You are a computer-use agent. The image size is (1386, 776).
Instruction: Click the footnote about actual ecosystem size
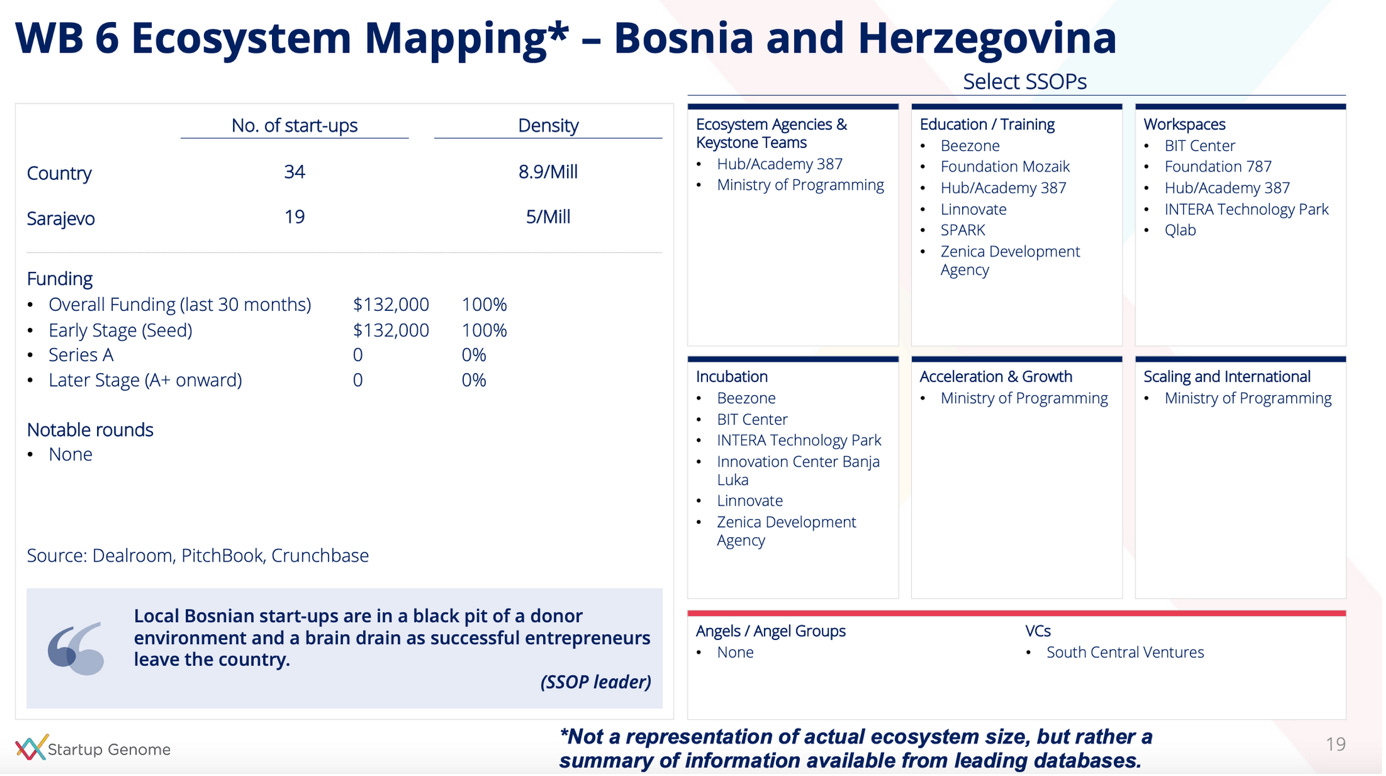(855, 749)
